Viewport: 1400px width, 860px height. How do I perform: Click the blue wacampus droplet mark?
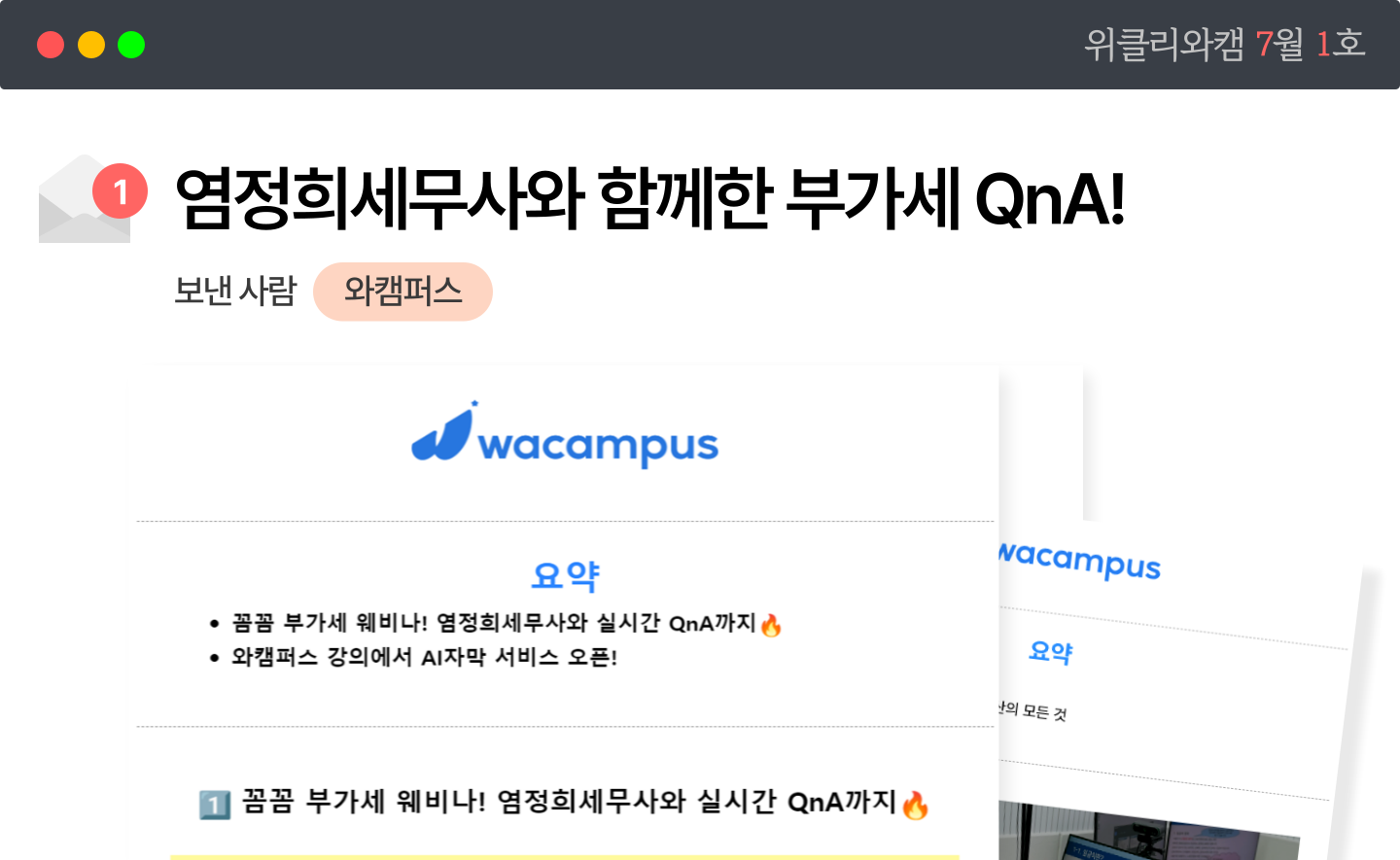point(443,431)
